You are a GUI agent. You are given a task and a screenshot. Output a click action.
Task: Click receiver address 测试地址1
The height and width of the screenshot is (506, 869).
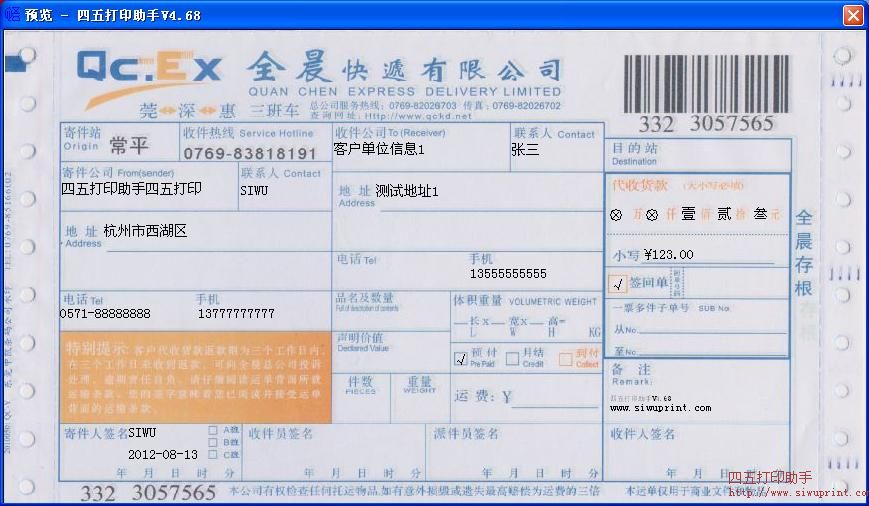click(407, 192)
